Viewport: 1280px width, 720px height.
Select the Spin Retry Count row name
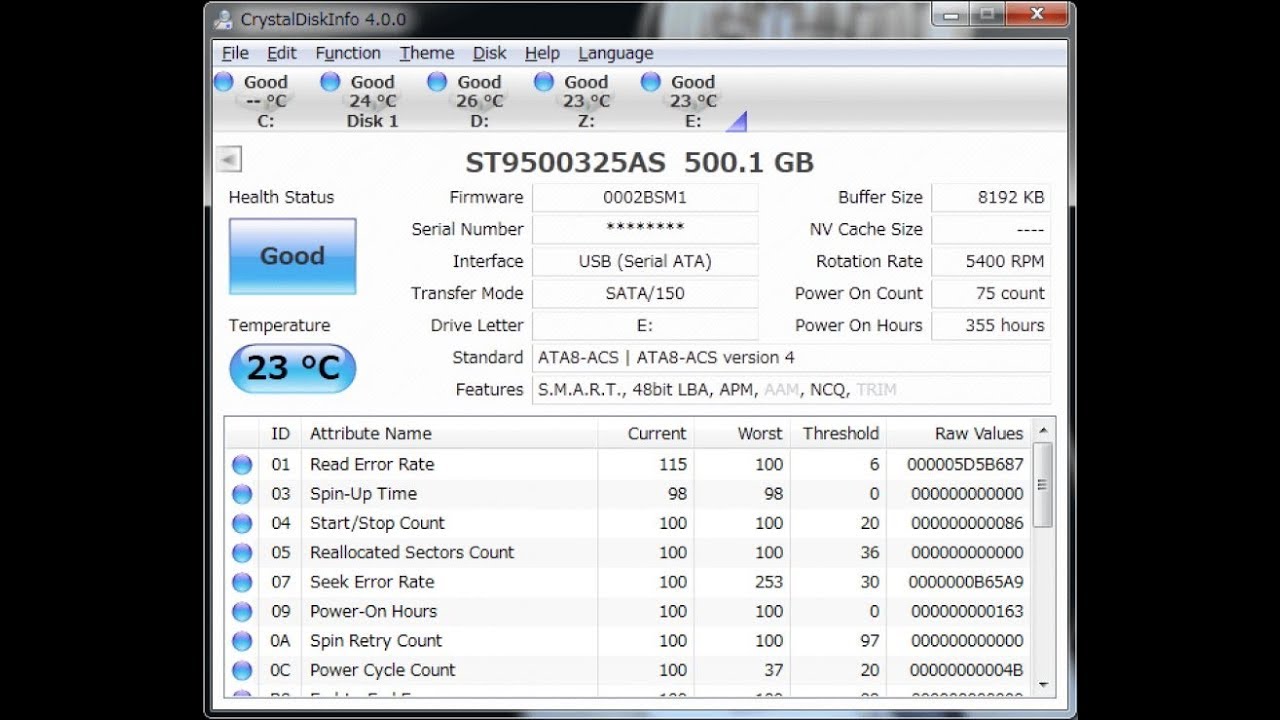pos(376,641)
